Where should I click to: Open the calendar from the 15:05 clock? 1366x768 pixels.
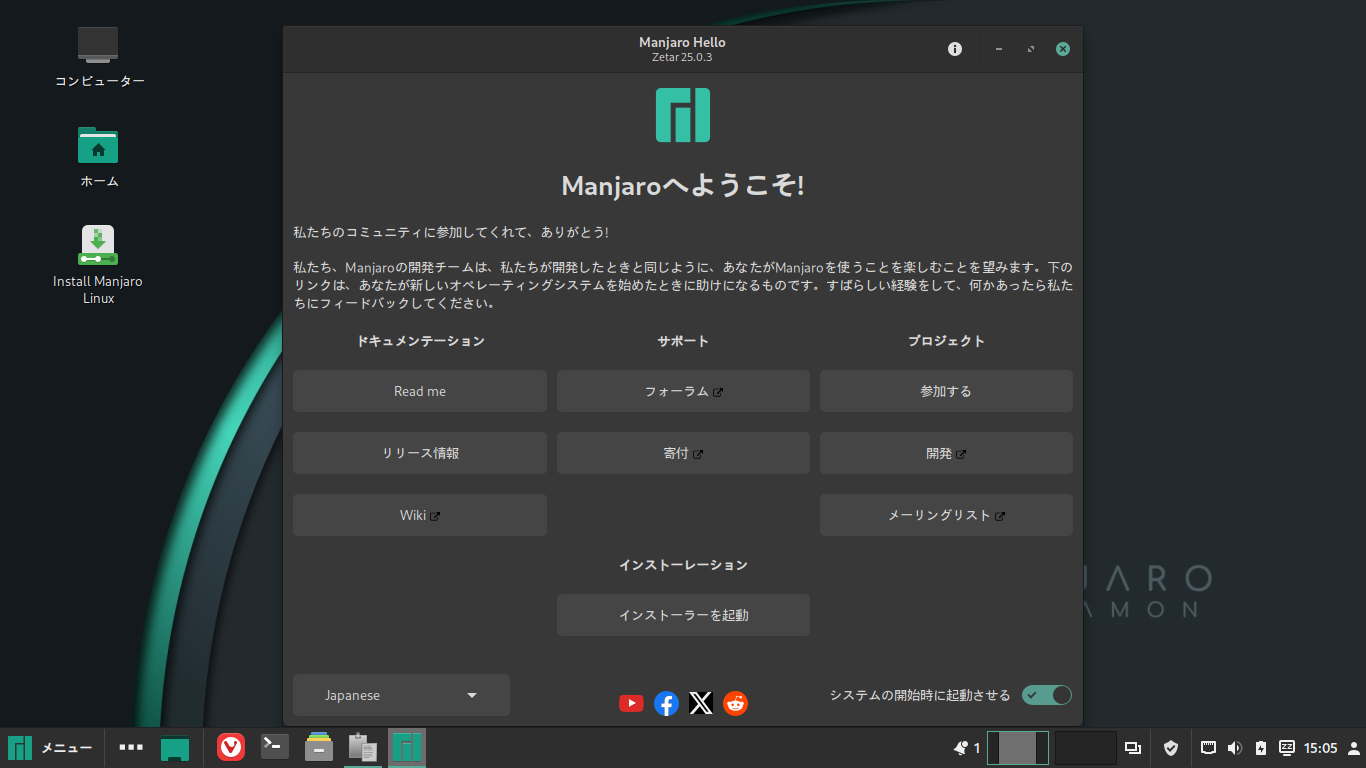(1320, 748)
